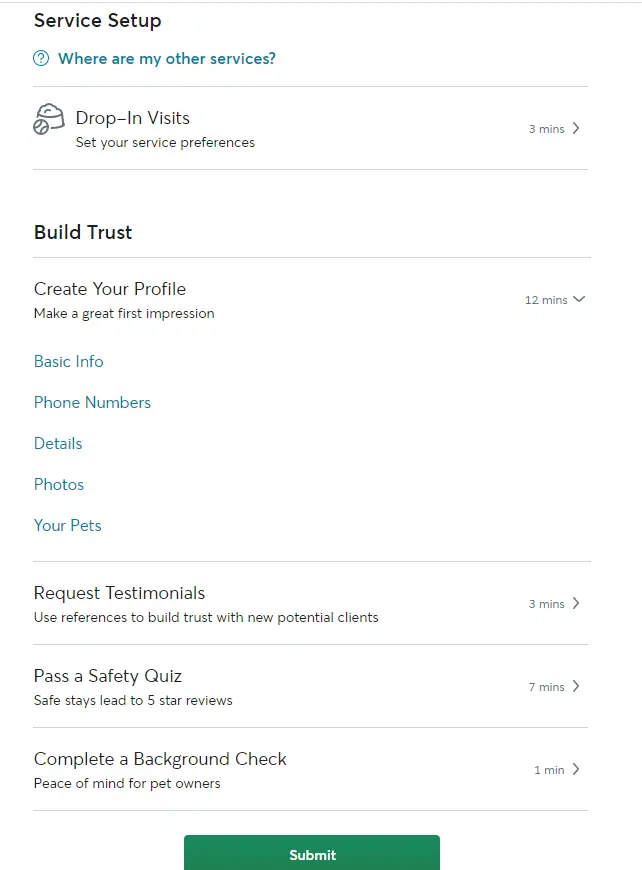Select the Drop-In Visits title
The image size is (642, 870).
coord(133,118)
